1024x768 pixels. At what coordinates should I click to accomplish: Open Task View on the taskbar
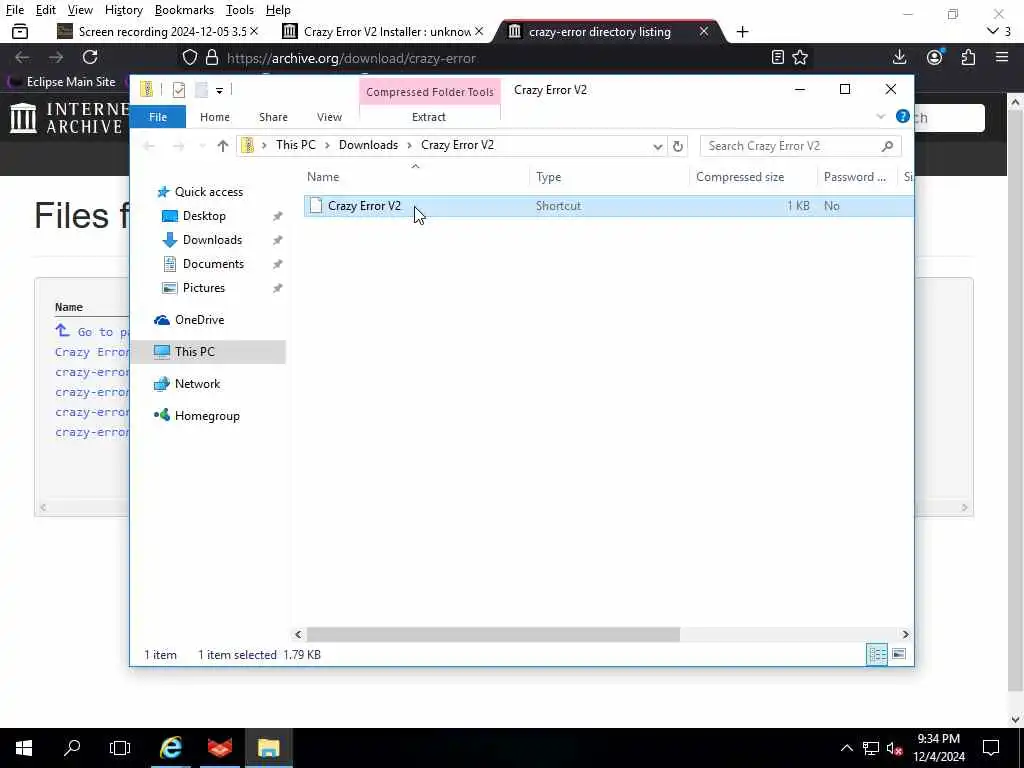point(120,748)
